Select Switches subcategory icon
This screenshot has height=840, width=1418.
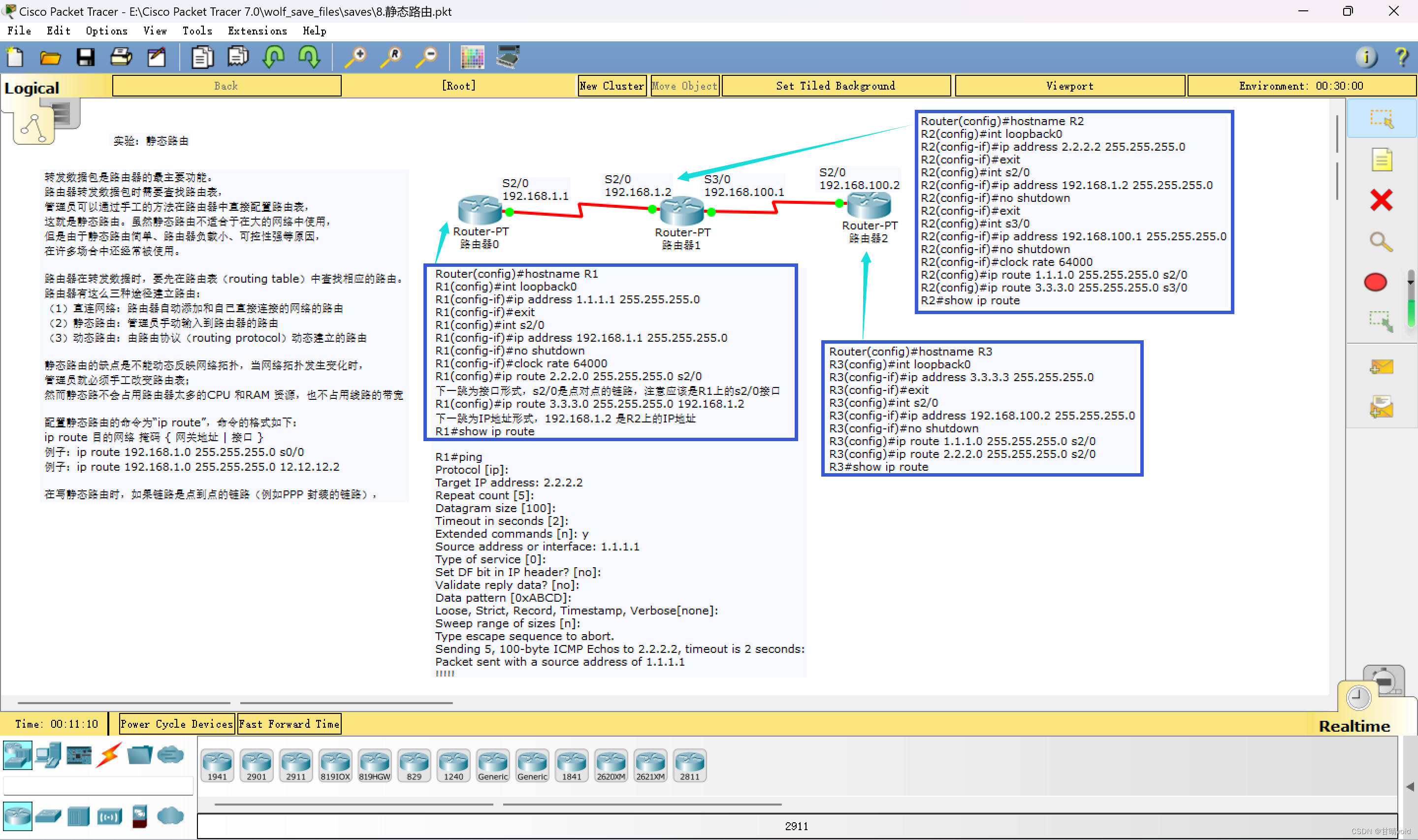48,816
